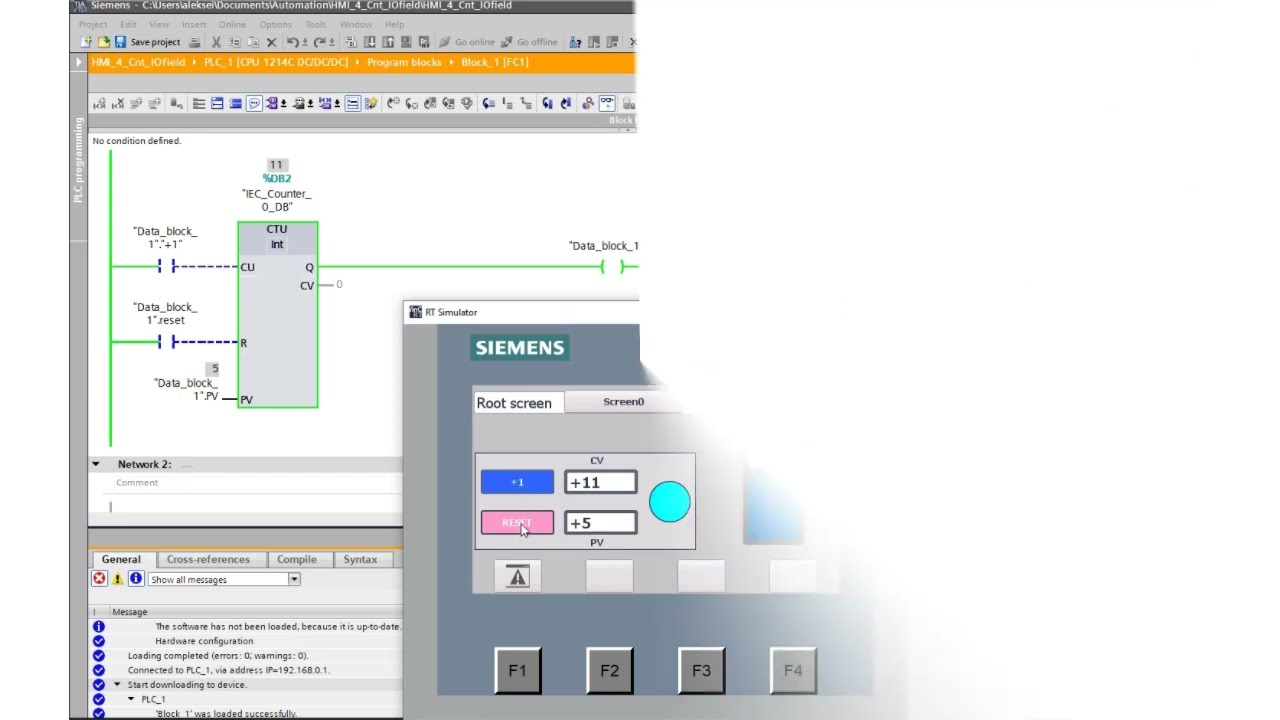Toggle network comments speech bubble icon
The width and height of the screenshot is (1280, 720).
(x=254, y=103)
